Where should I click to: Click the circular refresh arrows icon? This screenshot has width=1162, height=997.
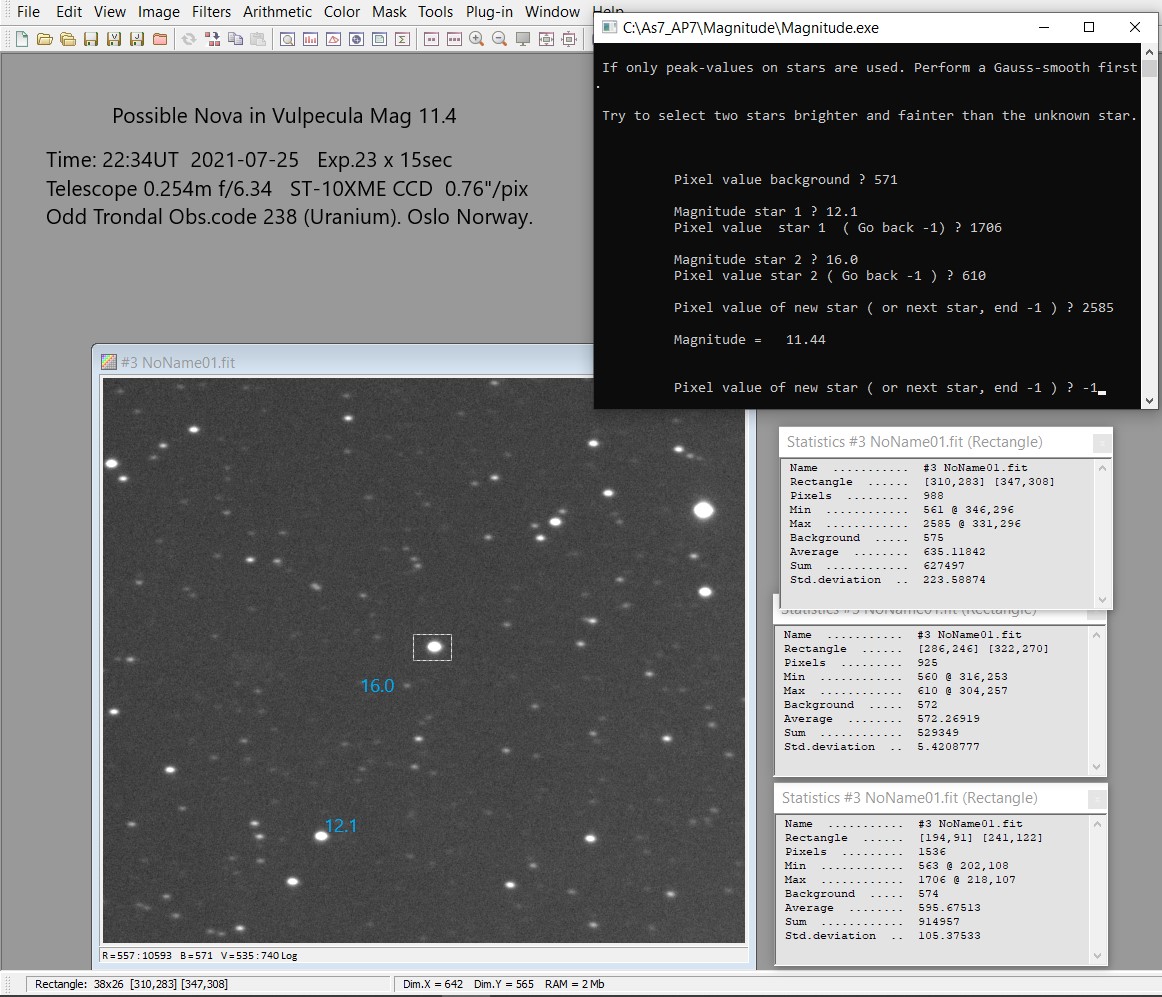click(x=188, y=40)
